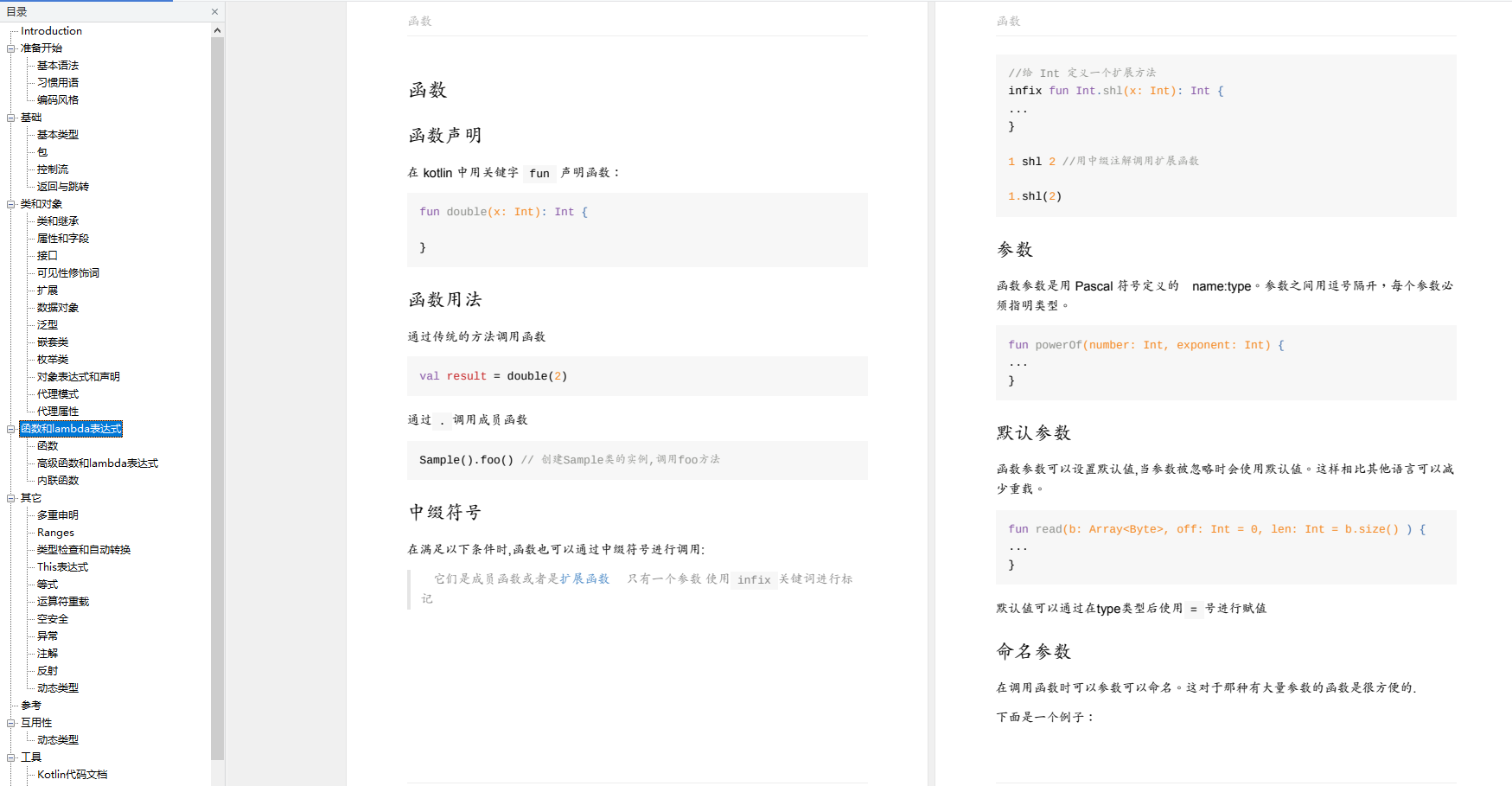
Task: Open the 等式 chapter
Action: point(48,585)
